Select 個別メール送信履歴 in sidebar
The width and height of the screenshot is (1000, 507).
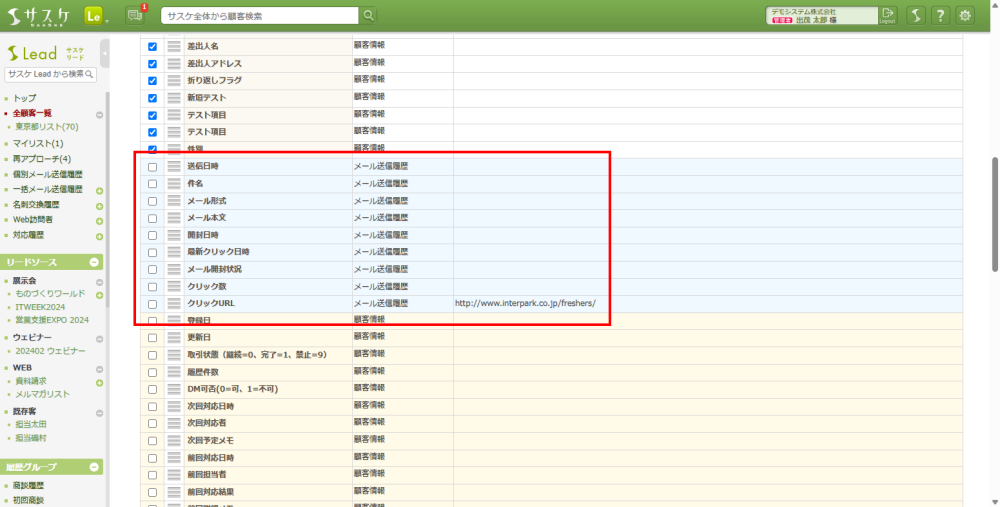[x=47, y=174]
